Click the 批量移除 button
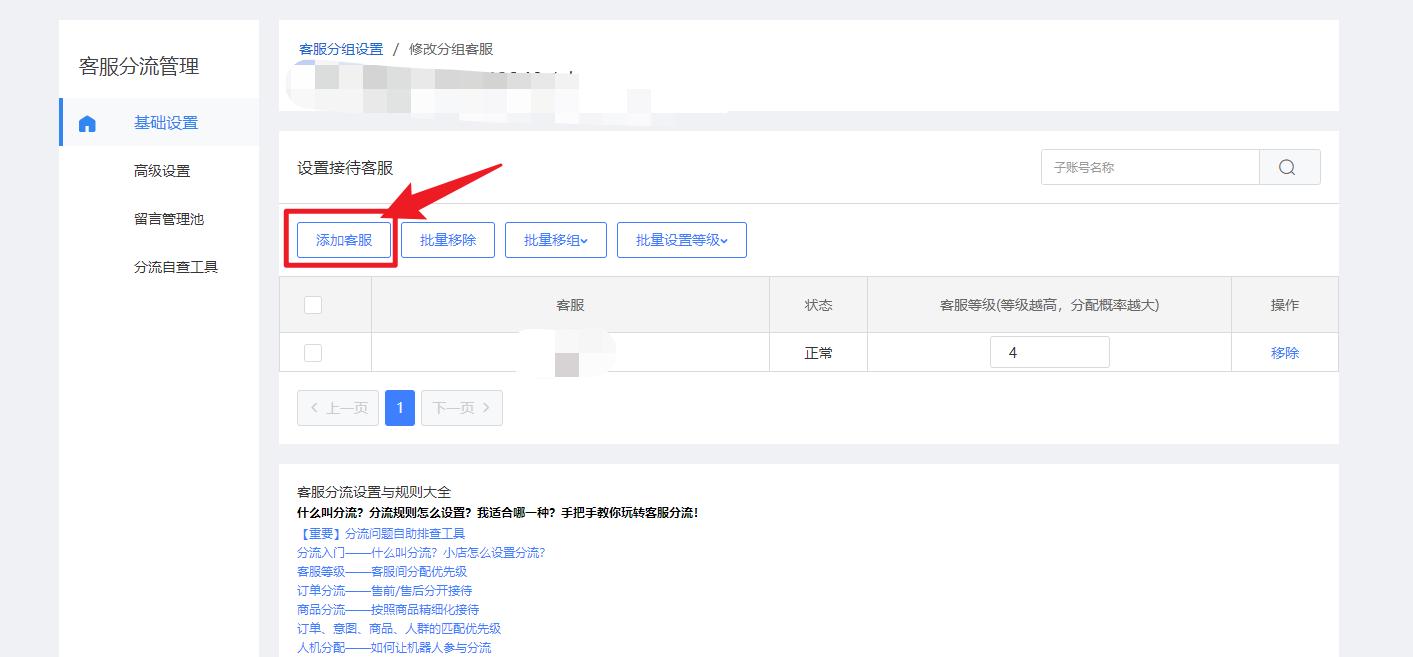This screenshot has width=1413, height=657. [x=447, y=239]
